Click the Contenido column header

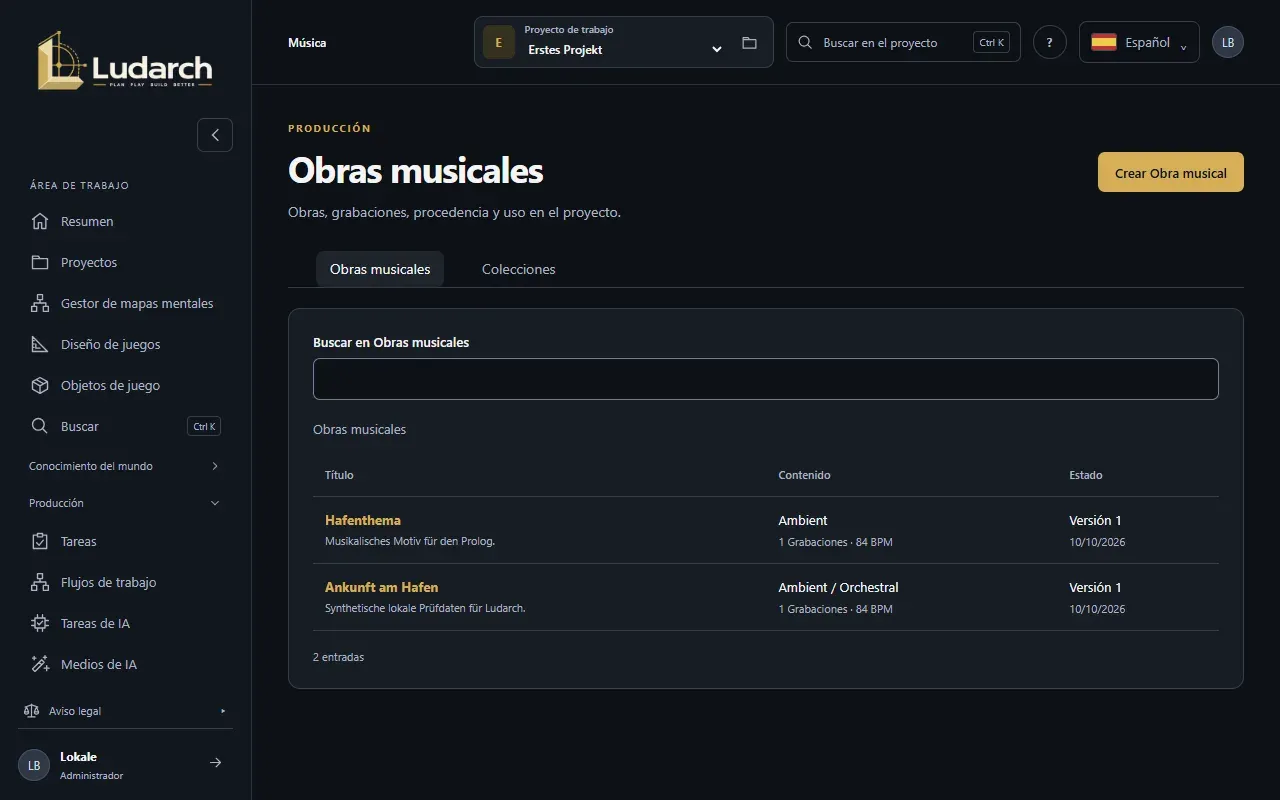tap(804, 475)
